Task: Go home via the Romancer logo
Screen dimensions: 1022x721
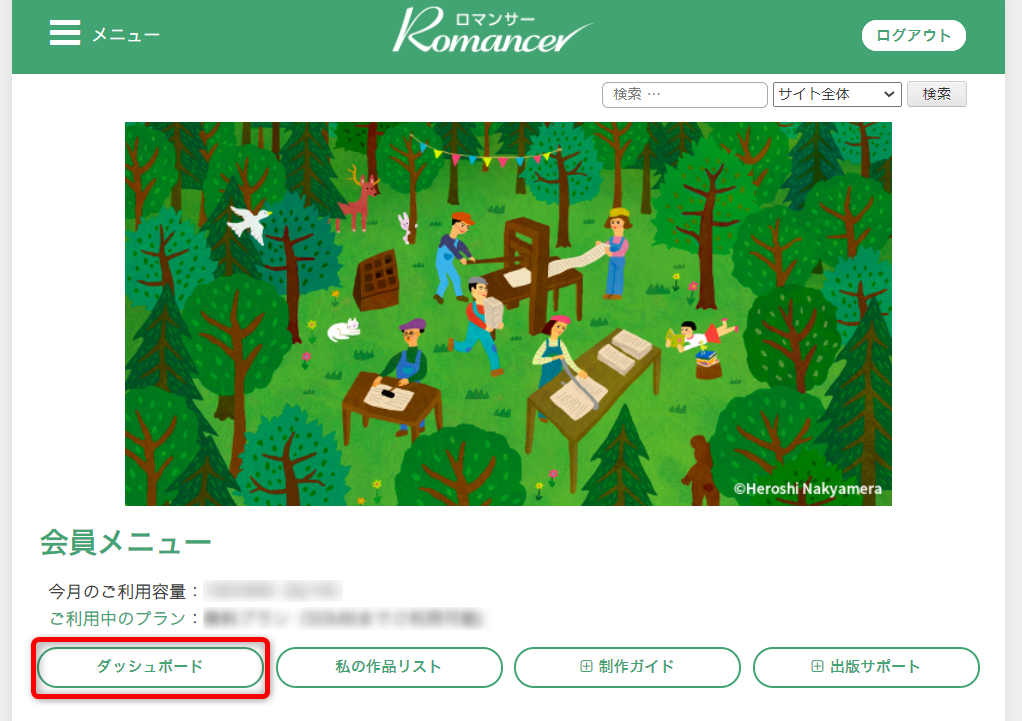Action: 491,33
